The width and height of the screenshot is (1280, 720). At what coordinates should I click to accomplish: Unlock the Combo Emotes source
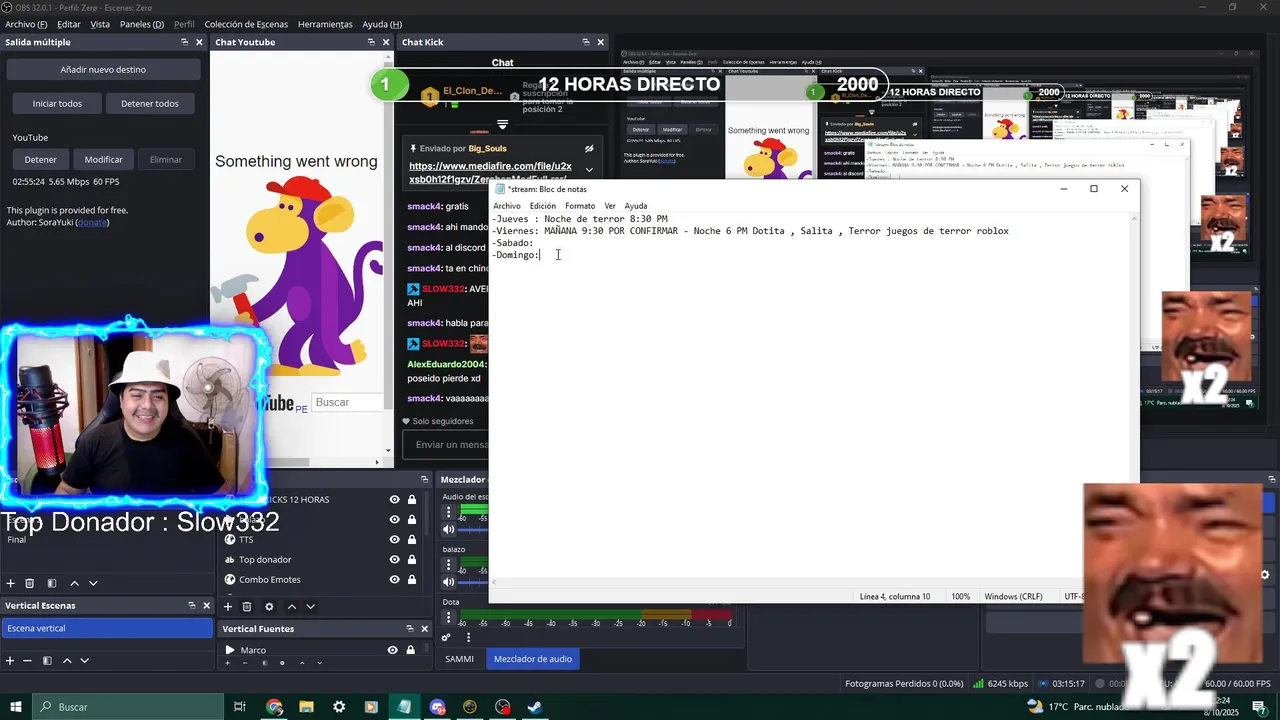(x=411, y=580)
